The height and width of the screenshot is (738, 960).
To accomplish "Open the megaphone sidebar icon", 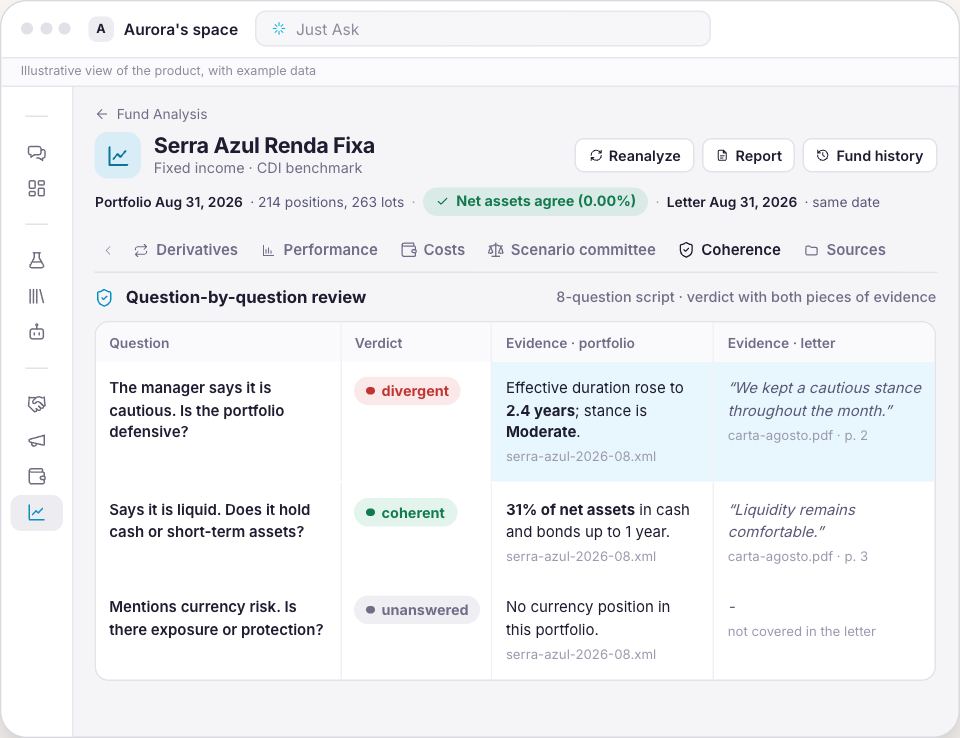I will pyautogui.click(x=37, y=440).
